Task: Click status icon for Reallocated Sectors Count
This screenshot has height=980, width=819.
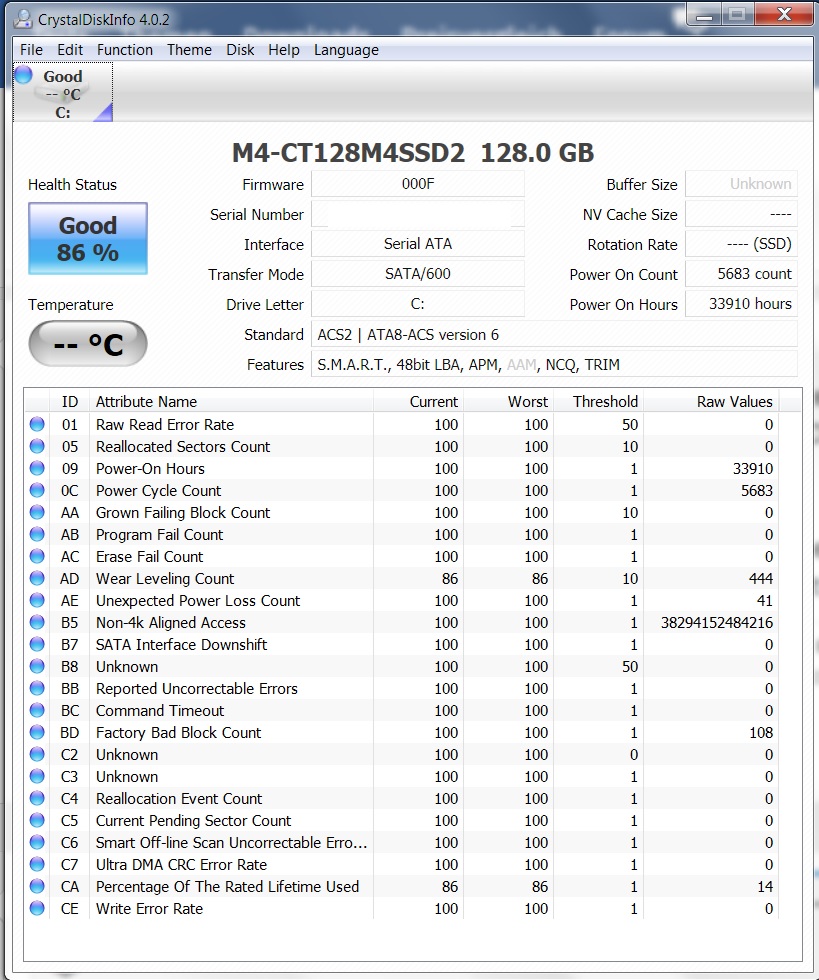Action: click(38, 446)
